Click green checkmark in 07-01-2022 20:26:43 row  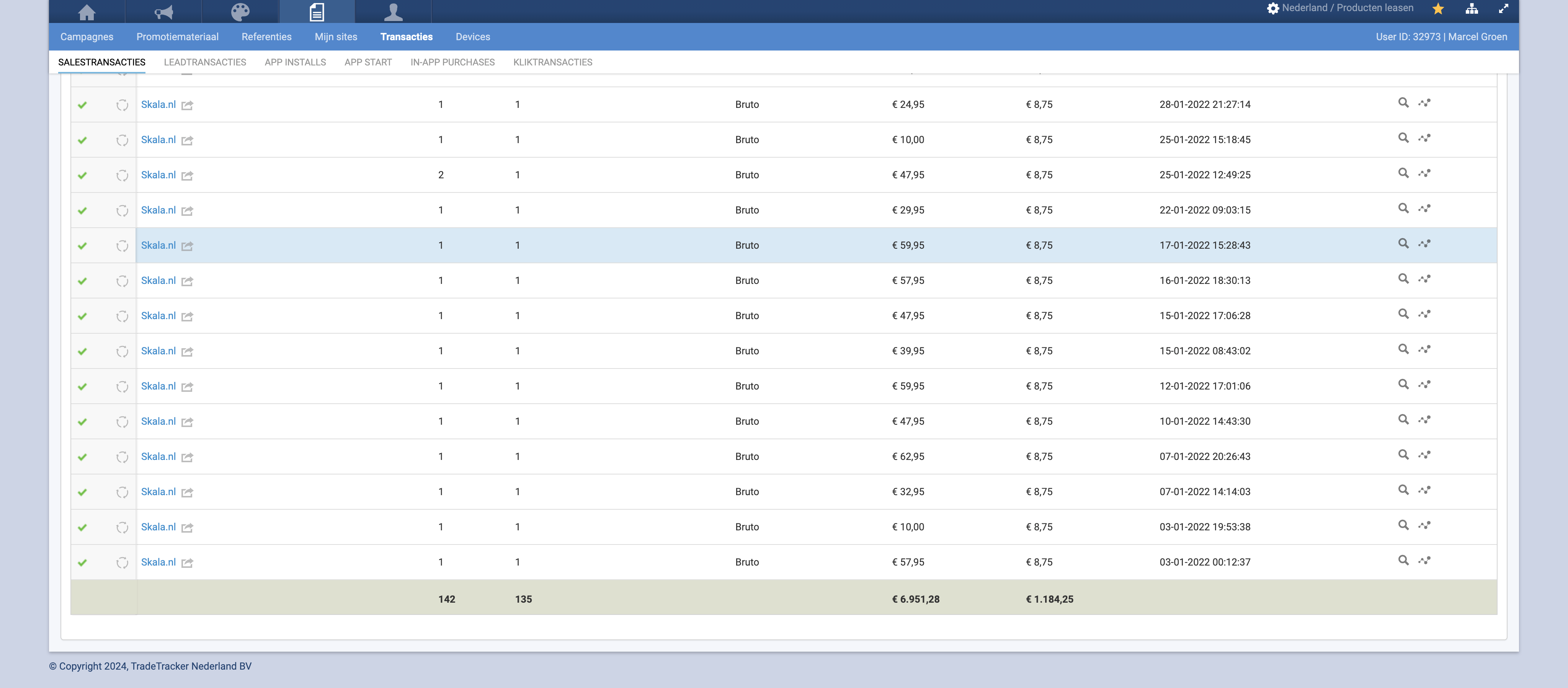tap(82, 457)
